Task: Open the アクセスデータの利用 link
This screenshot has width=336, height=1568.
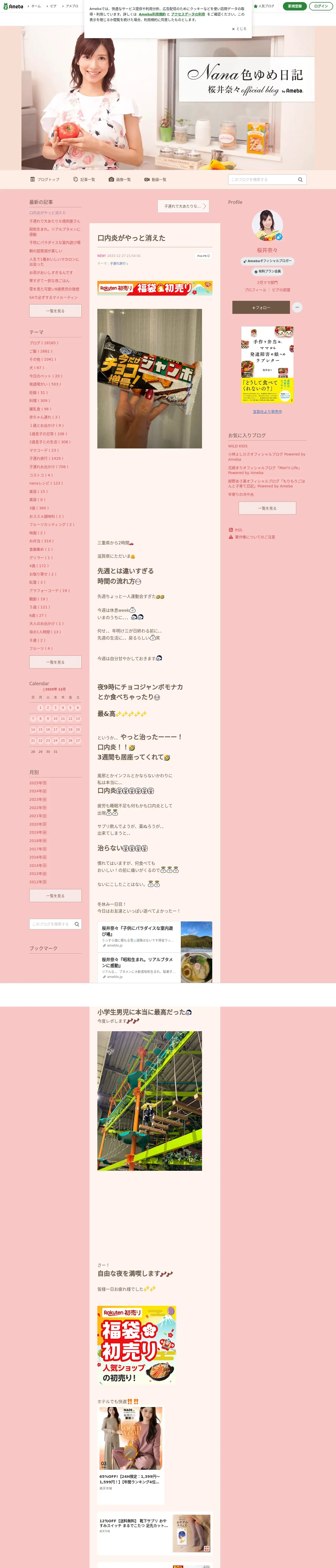Action: [x=188, y=14]
